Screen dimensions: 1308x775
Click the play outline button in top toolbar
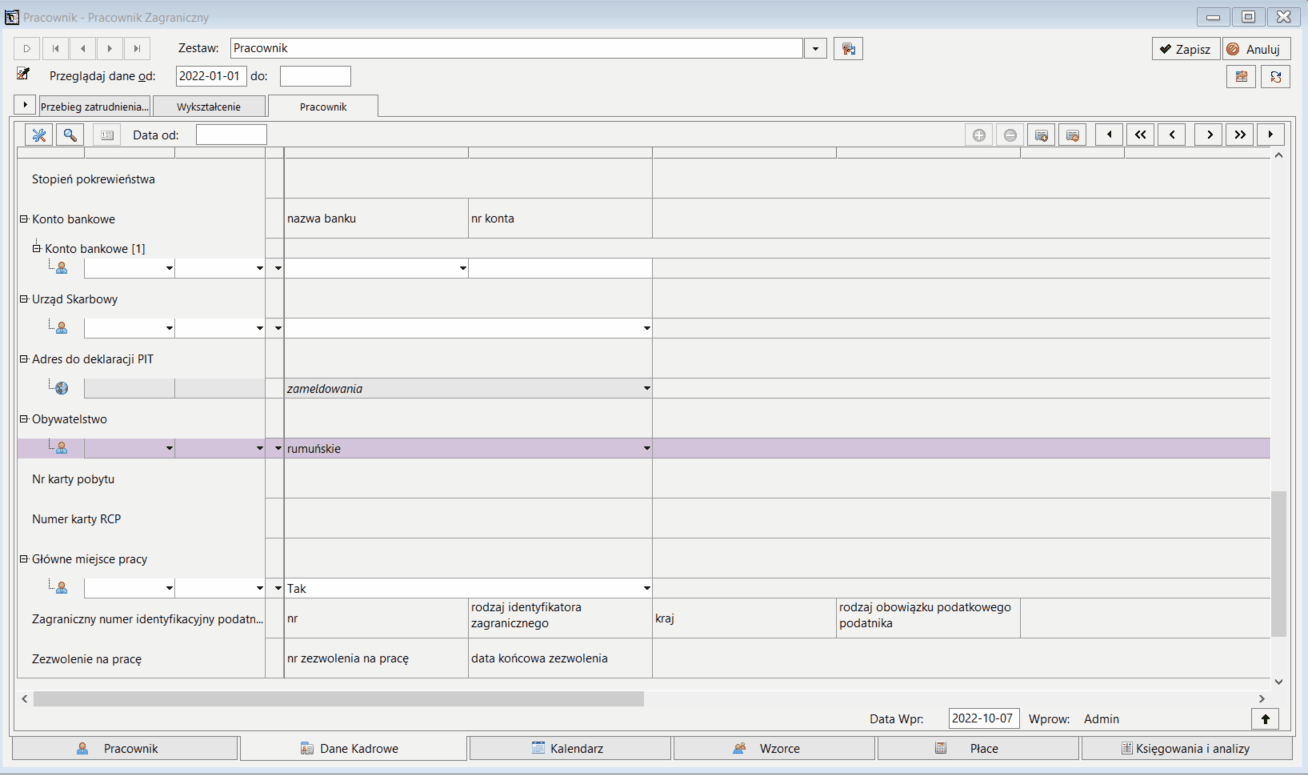click(26, 48)
